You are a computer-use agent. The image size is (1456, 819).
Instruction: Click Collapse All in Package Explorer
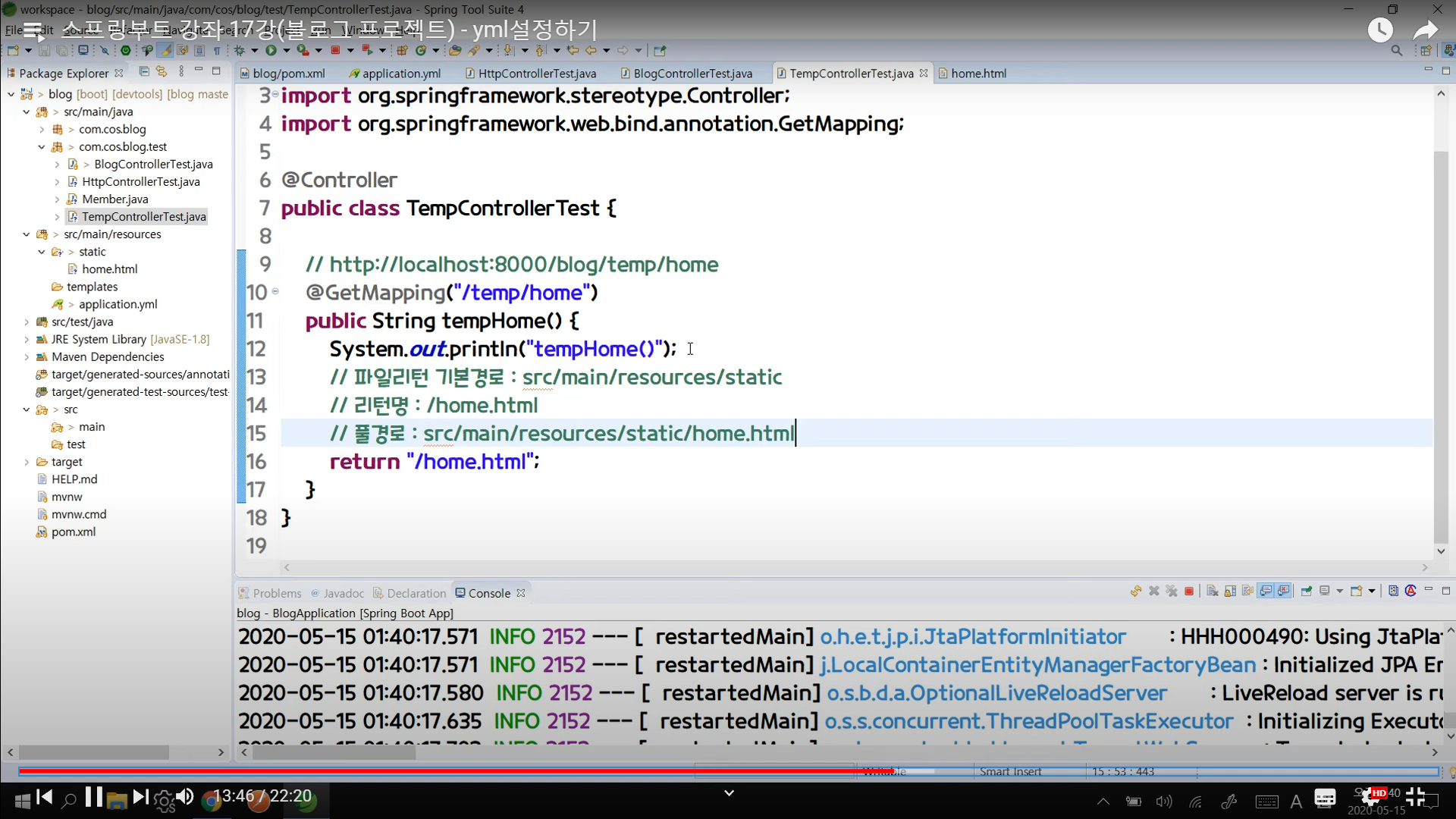pos(144,71)
